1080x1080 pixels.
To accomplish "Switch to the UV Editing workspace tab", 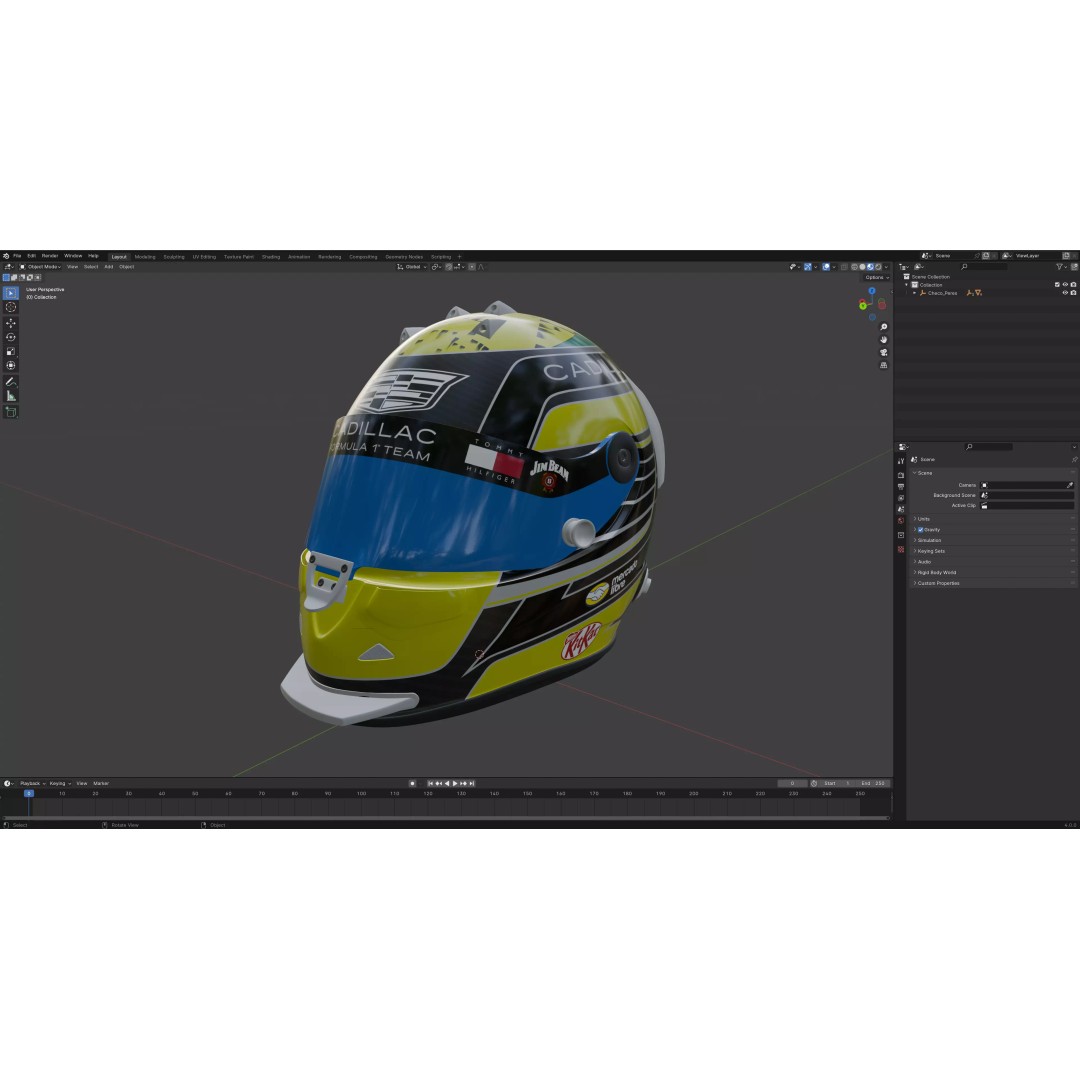I will pos(204,257).
